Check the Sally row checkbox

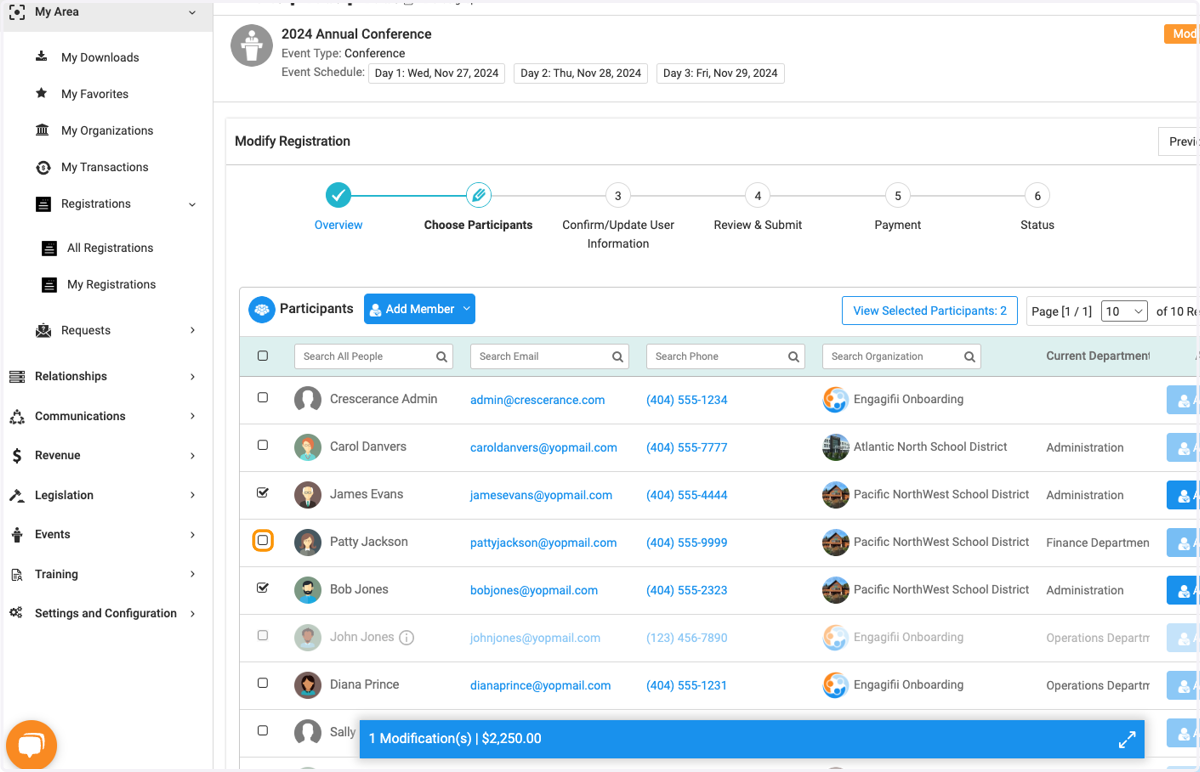click(263, 731)
